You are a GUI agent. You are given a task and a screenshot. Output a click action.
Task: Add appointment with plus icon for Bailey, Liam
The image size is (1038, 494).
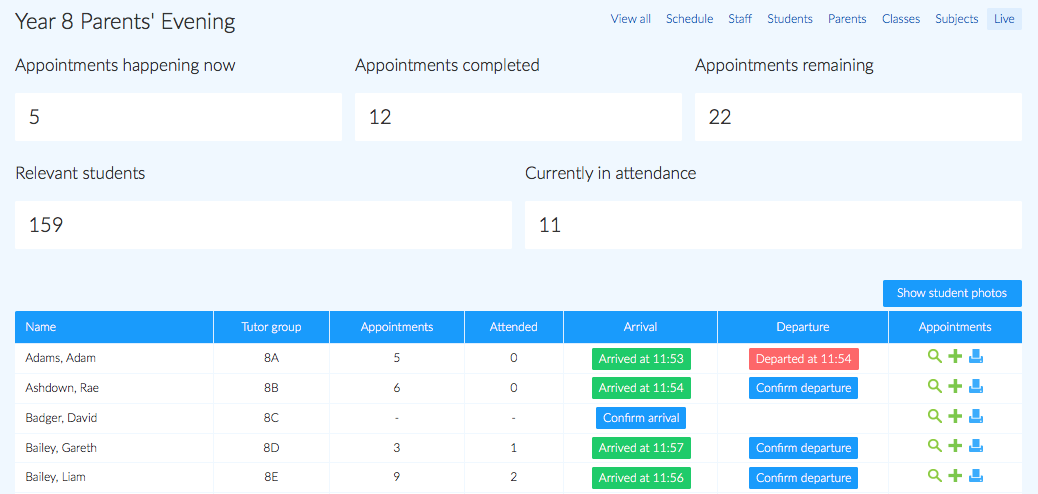[x=955, y=477]
